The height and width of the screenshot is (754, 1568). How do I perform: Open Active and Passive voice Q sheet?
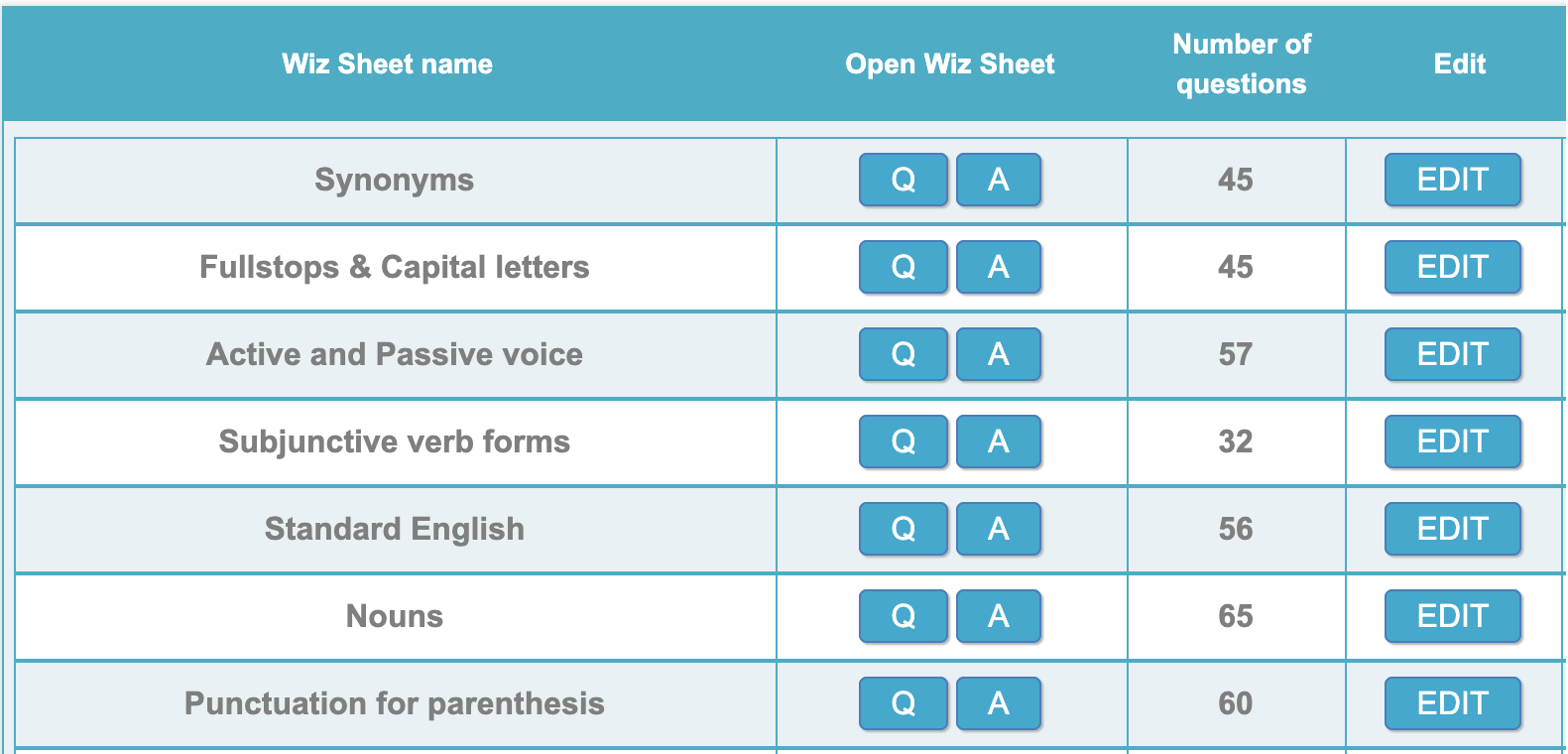tap(903, 354)
